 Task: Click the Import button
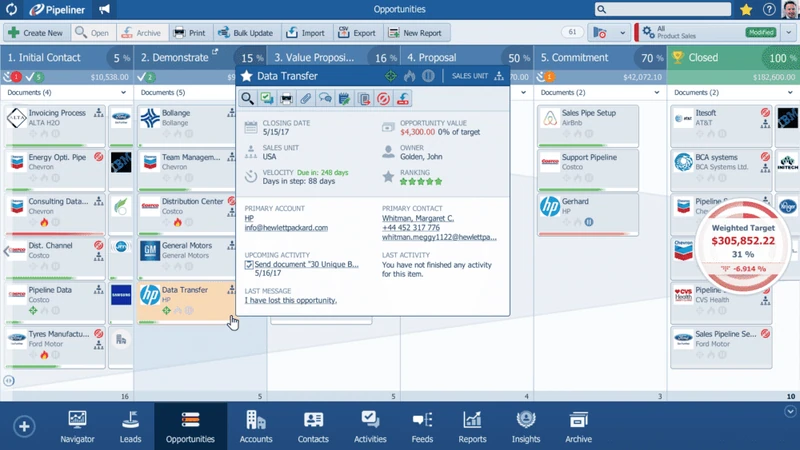coord(305,33)
